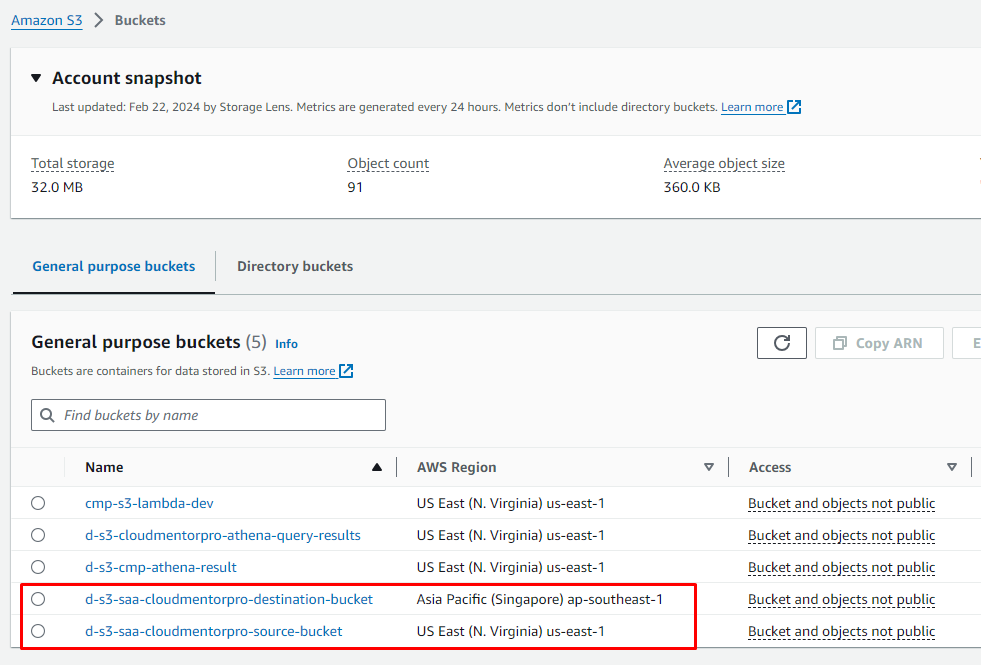Click the magnifier icon in bucket search
Viewport: 981px width, 665px height.
pos(47,415)
